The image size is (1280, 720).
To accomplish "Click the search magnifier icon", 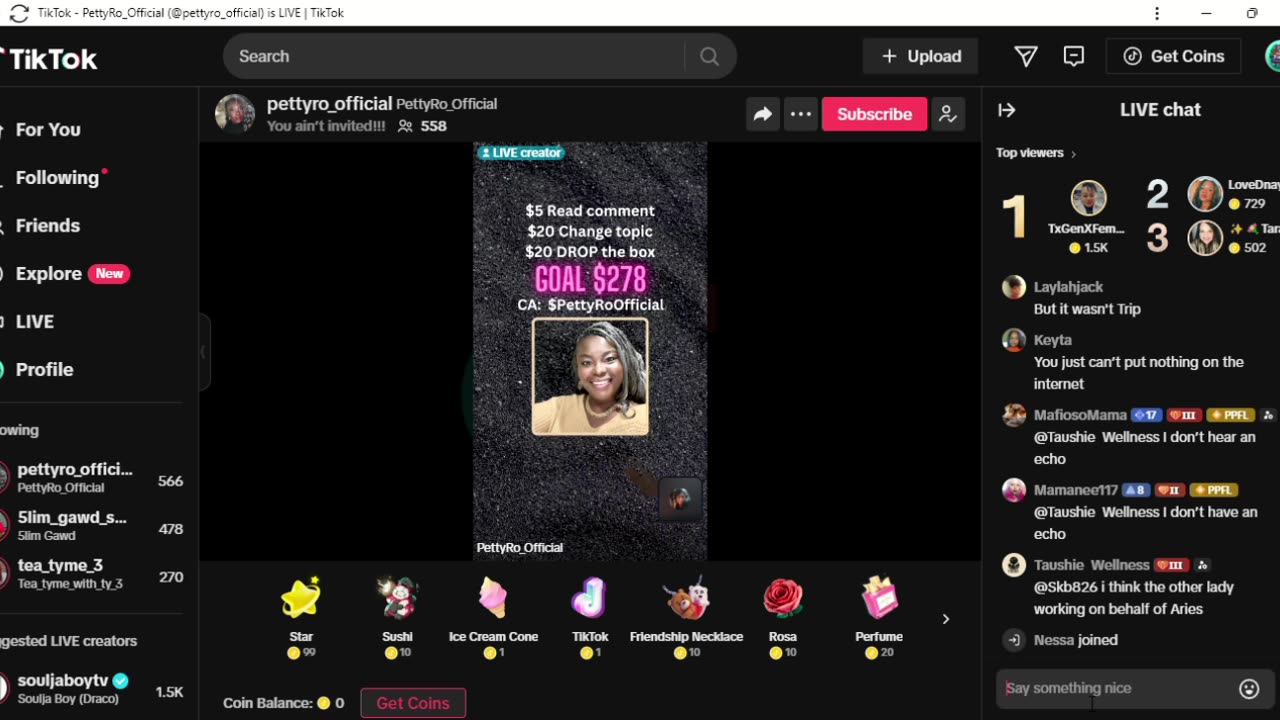I will click(x=709, y=57).
